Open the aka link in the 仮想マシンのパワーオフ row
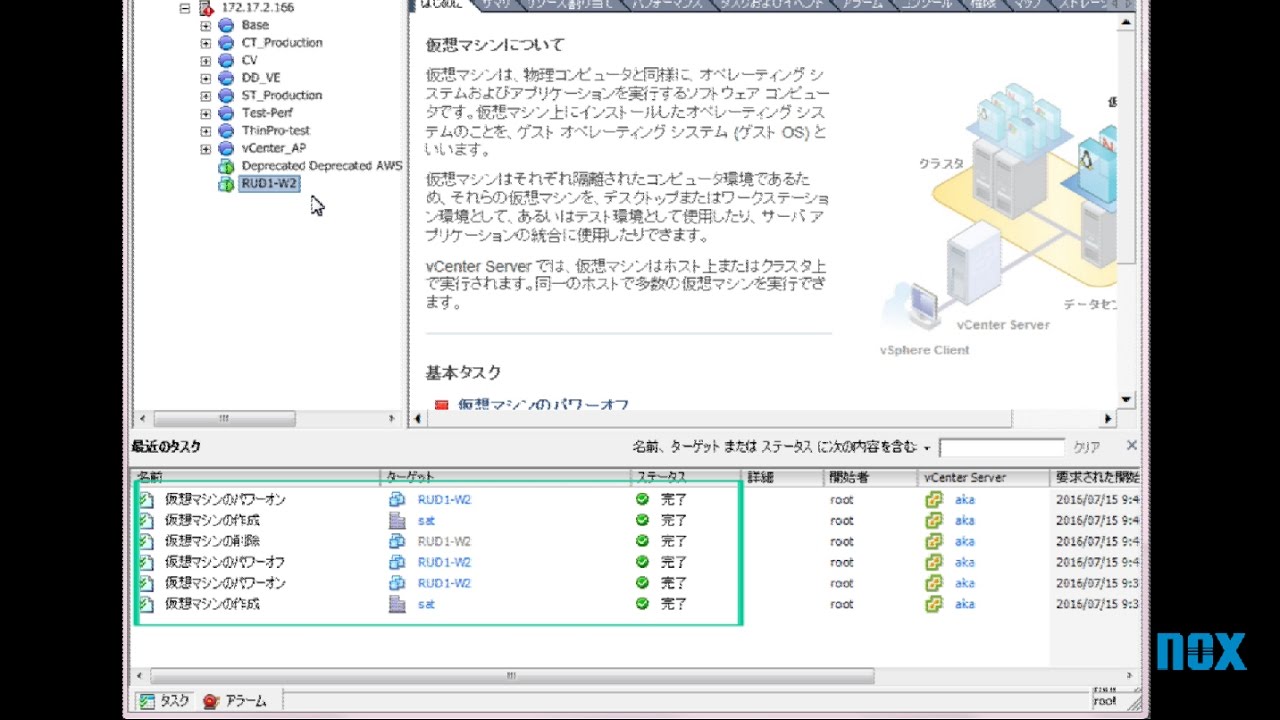 coord(964,562)
